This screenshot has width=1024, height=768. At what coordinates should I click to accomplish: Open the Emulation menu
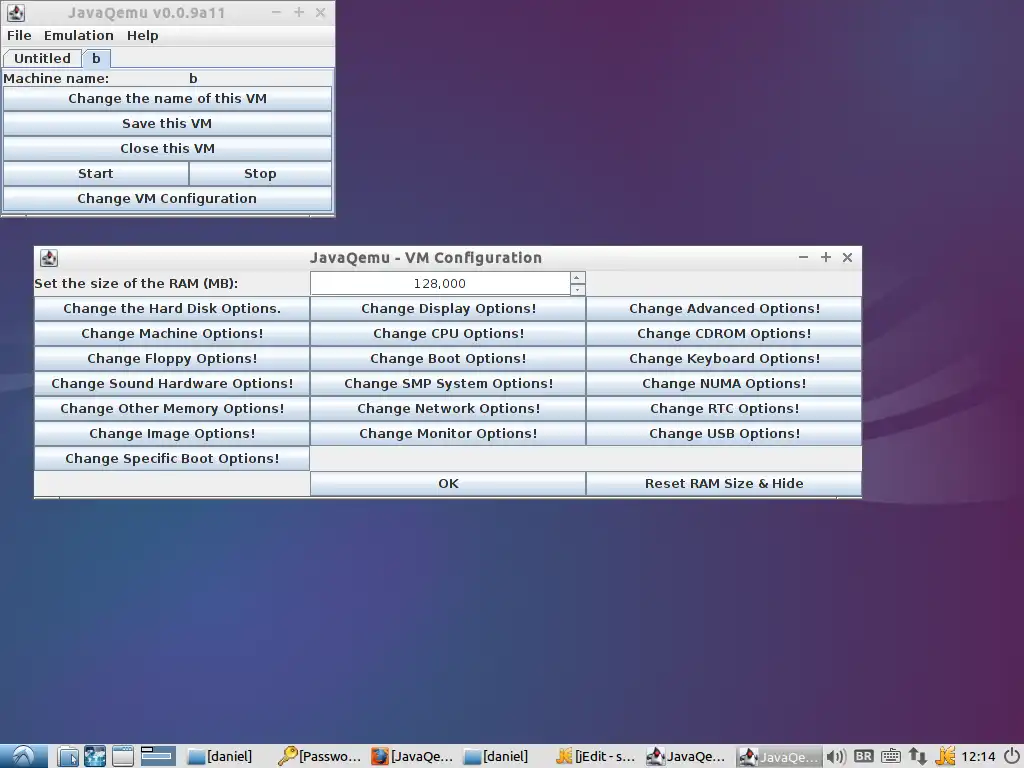click(78, 35)
